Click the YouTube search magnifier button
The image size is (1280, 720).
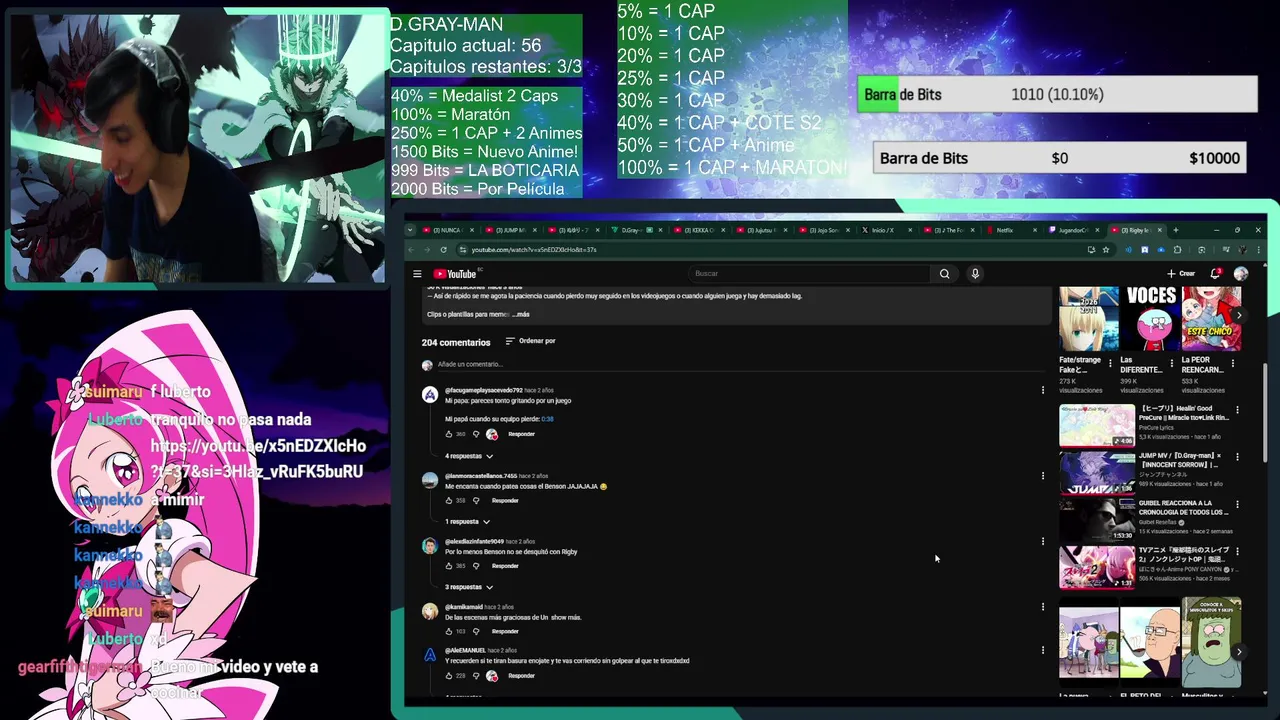coord(944,273)
